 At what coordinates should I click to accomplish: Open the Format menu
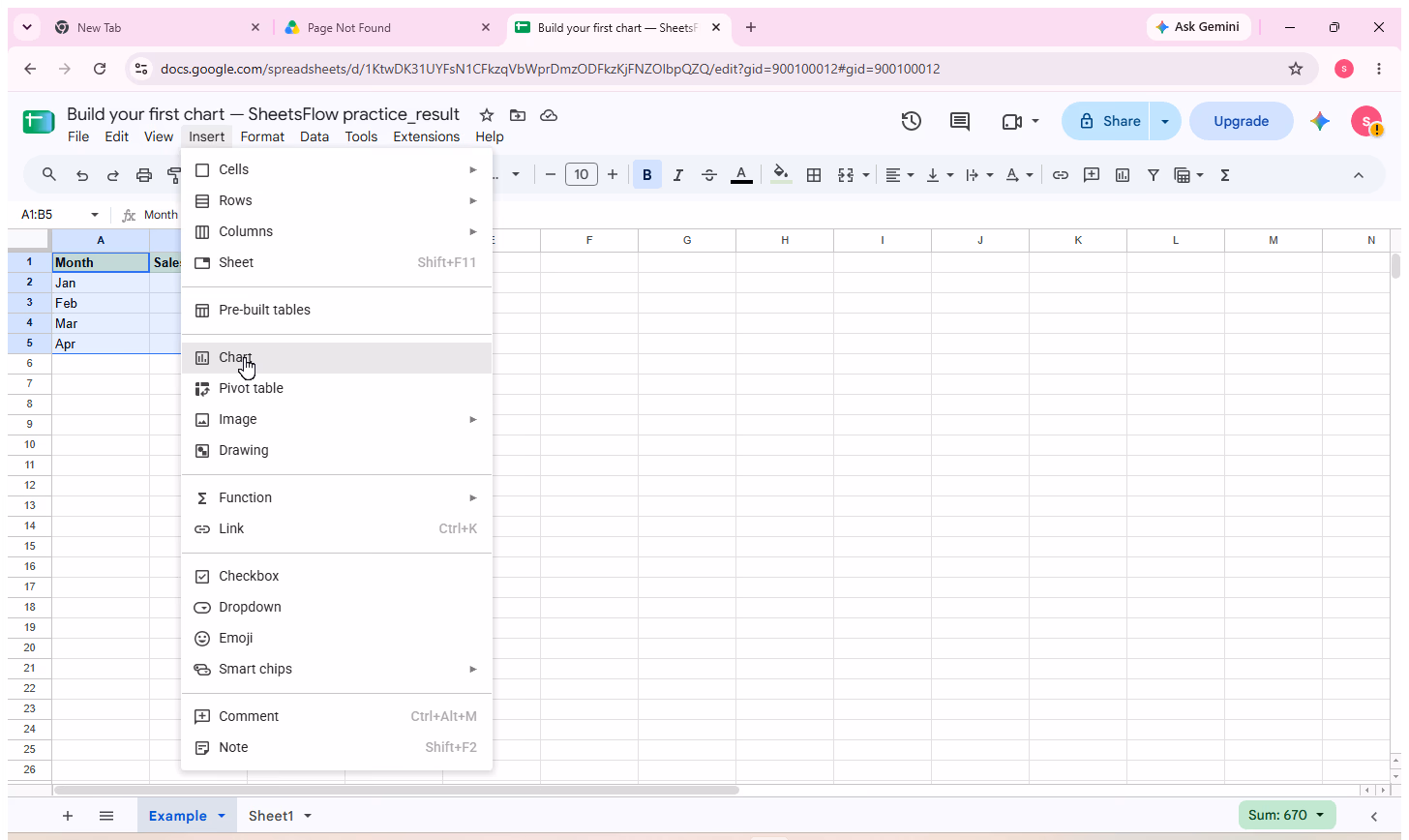(262, 136)
